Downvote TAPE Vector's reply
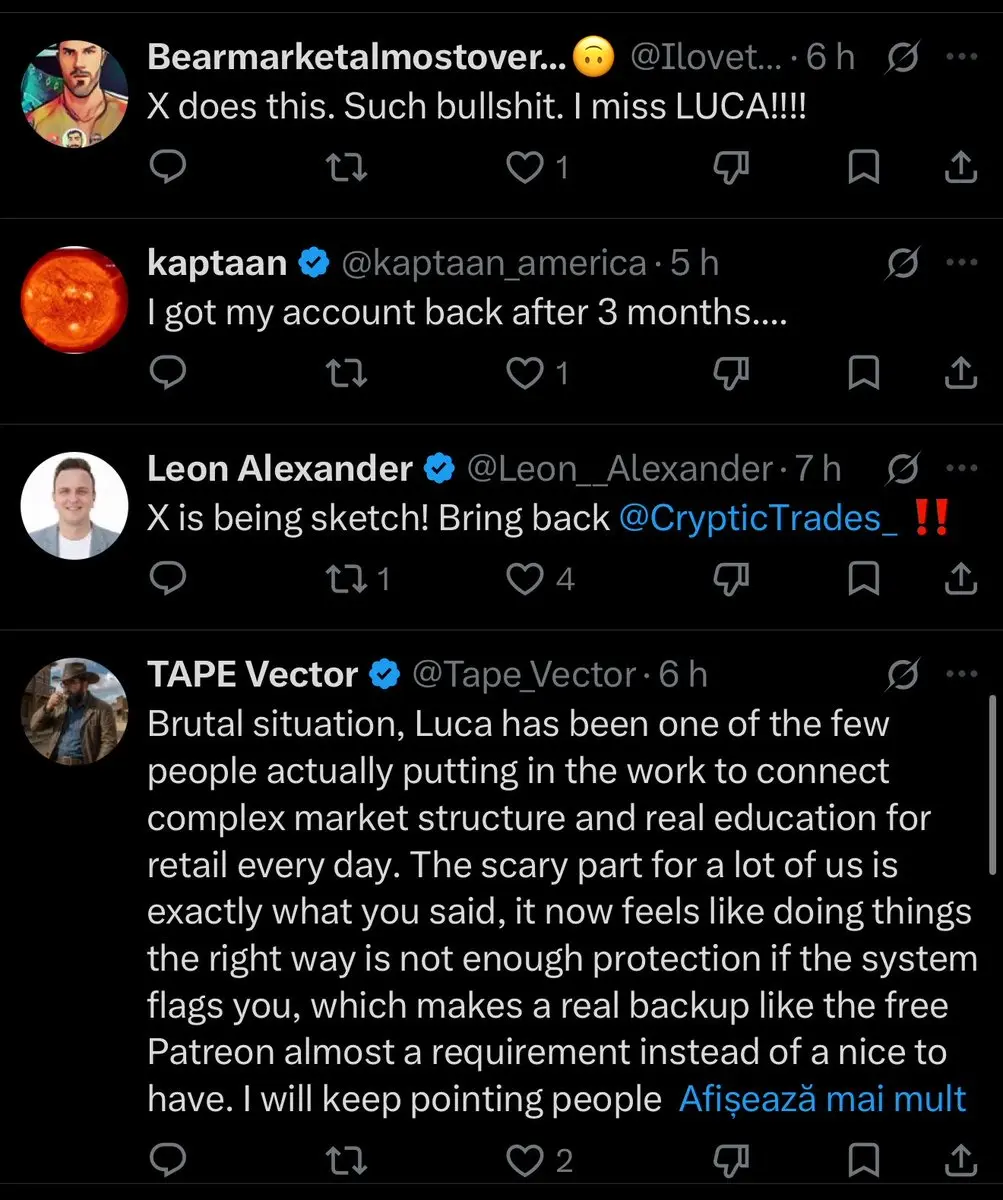1003x1200 pixels. [x=732, y=1160]
